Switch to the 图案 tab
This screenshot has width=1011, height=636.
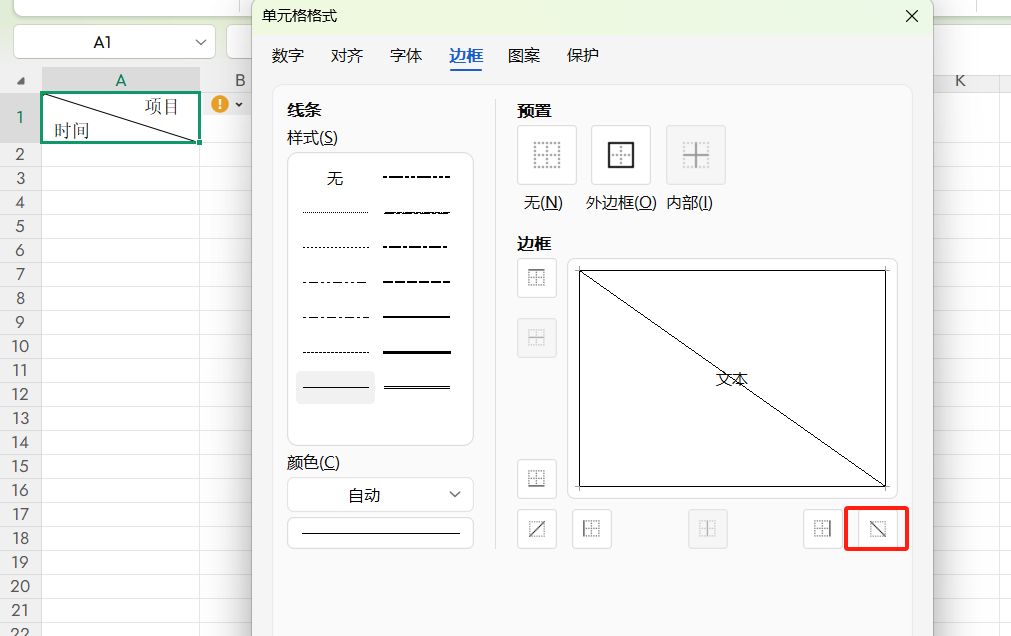pyautogui.click(x=524, y=56)
